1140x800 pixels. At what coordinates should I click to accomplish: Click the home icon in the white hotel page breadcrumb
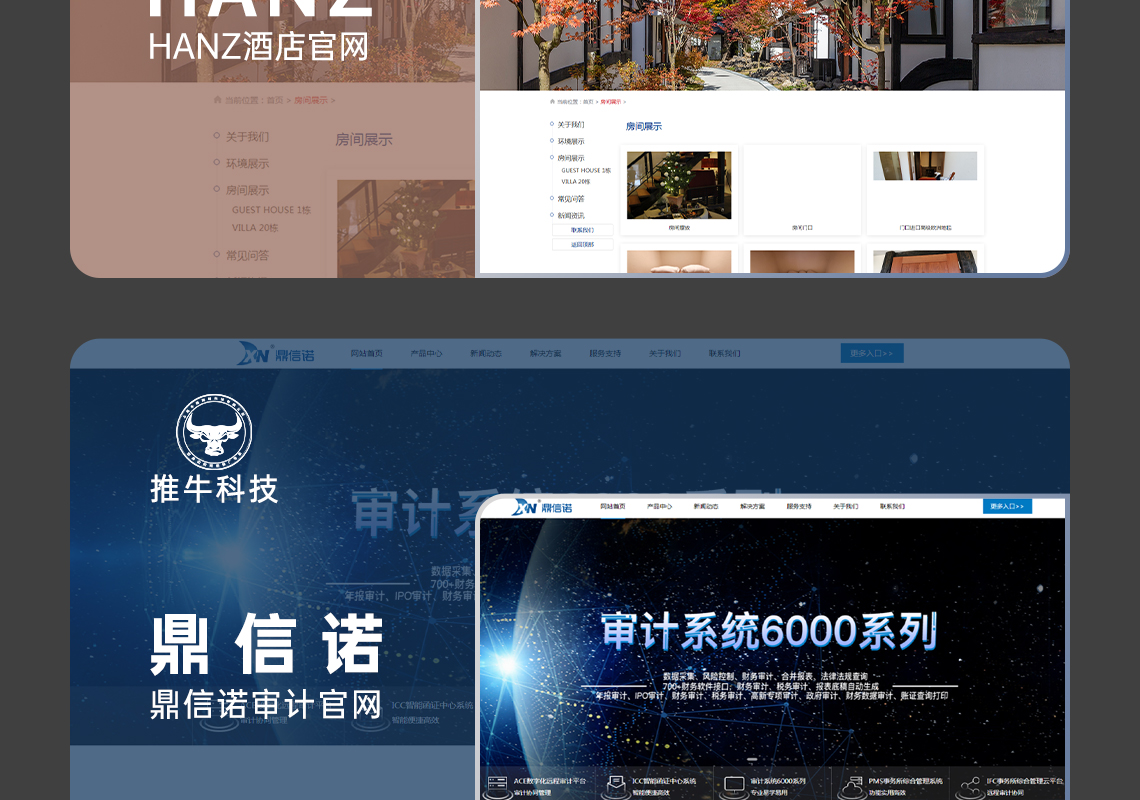pos(553,102)
